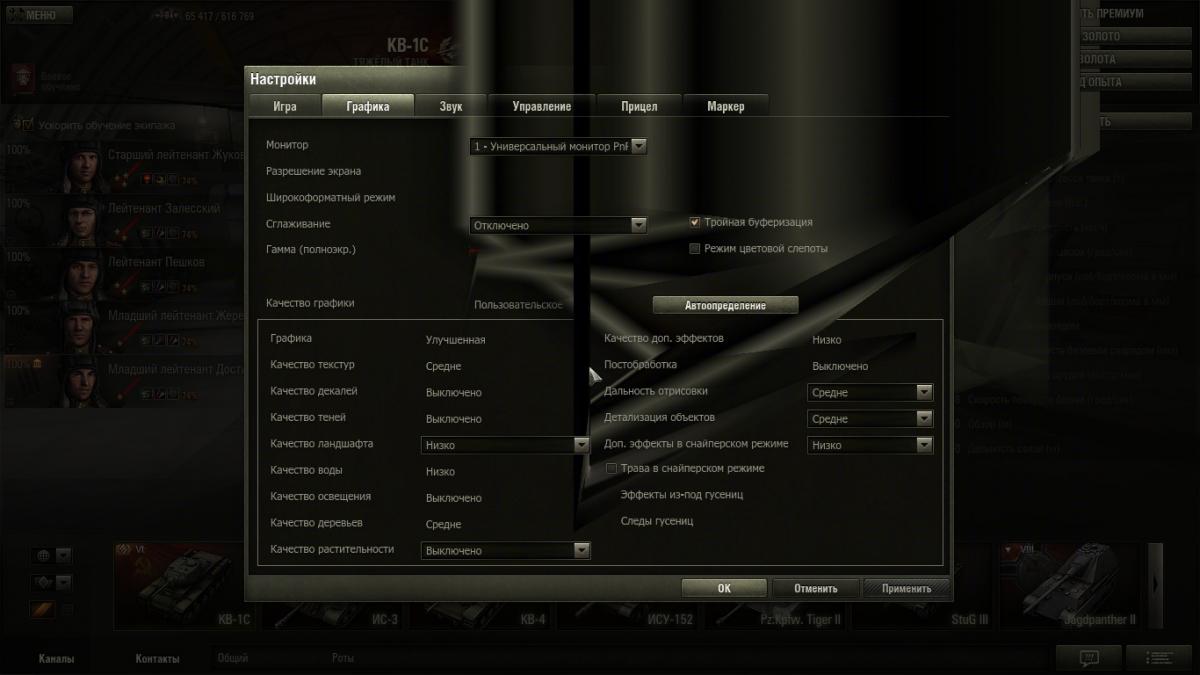The image size is (1200, 675).
Task: Switch to the Звук tab
Action: 451,106
